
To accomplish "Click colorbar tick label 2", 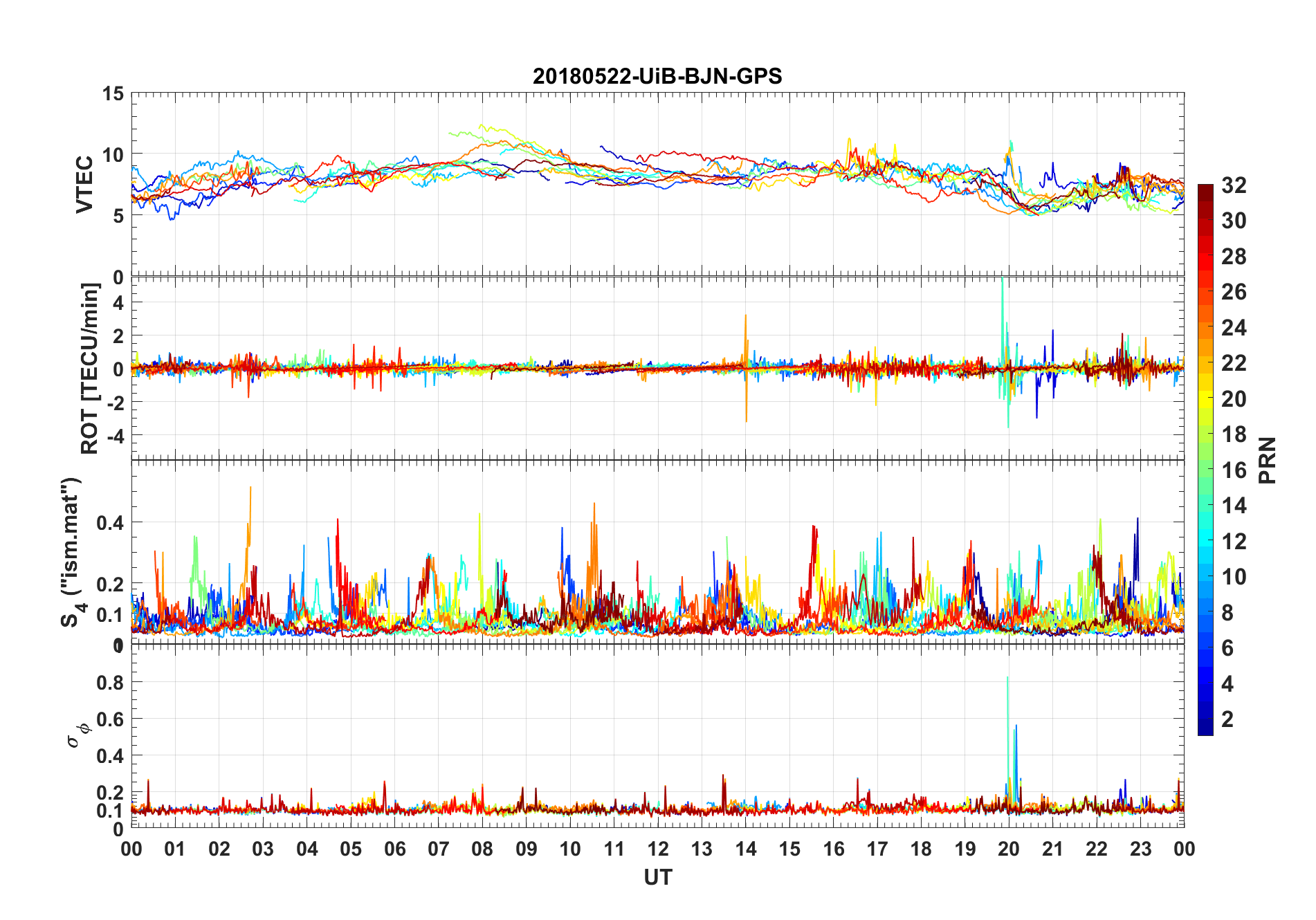I will 1227,719.
